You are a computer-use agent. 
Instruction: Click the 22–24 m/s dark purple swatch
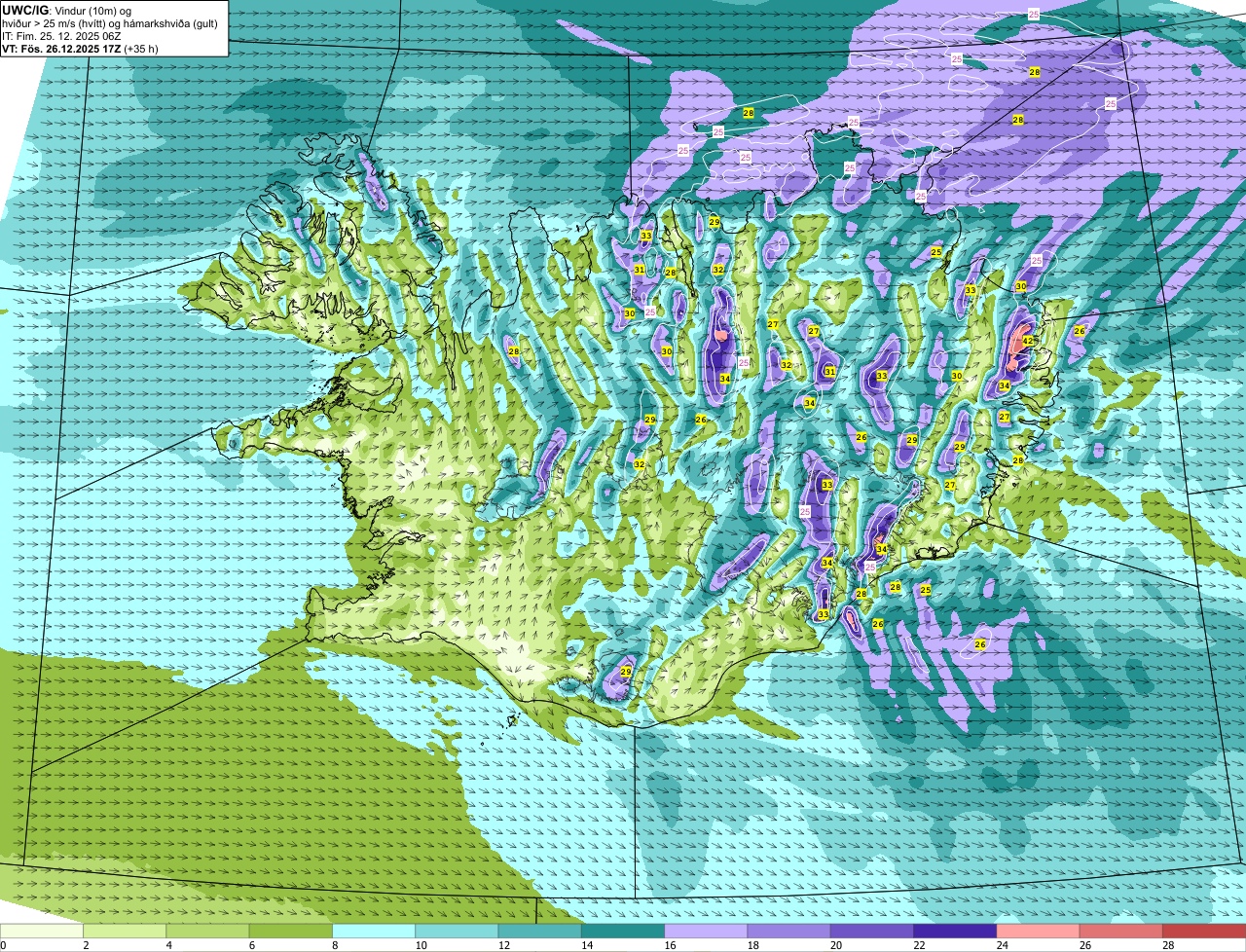coord(955,931)
